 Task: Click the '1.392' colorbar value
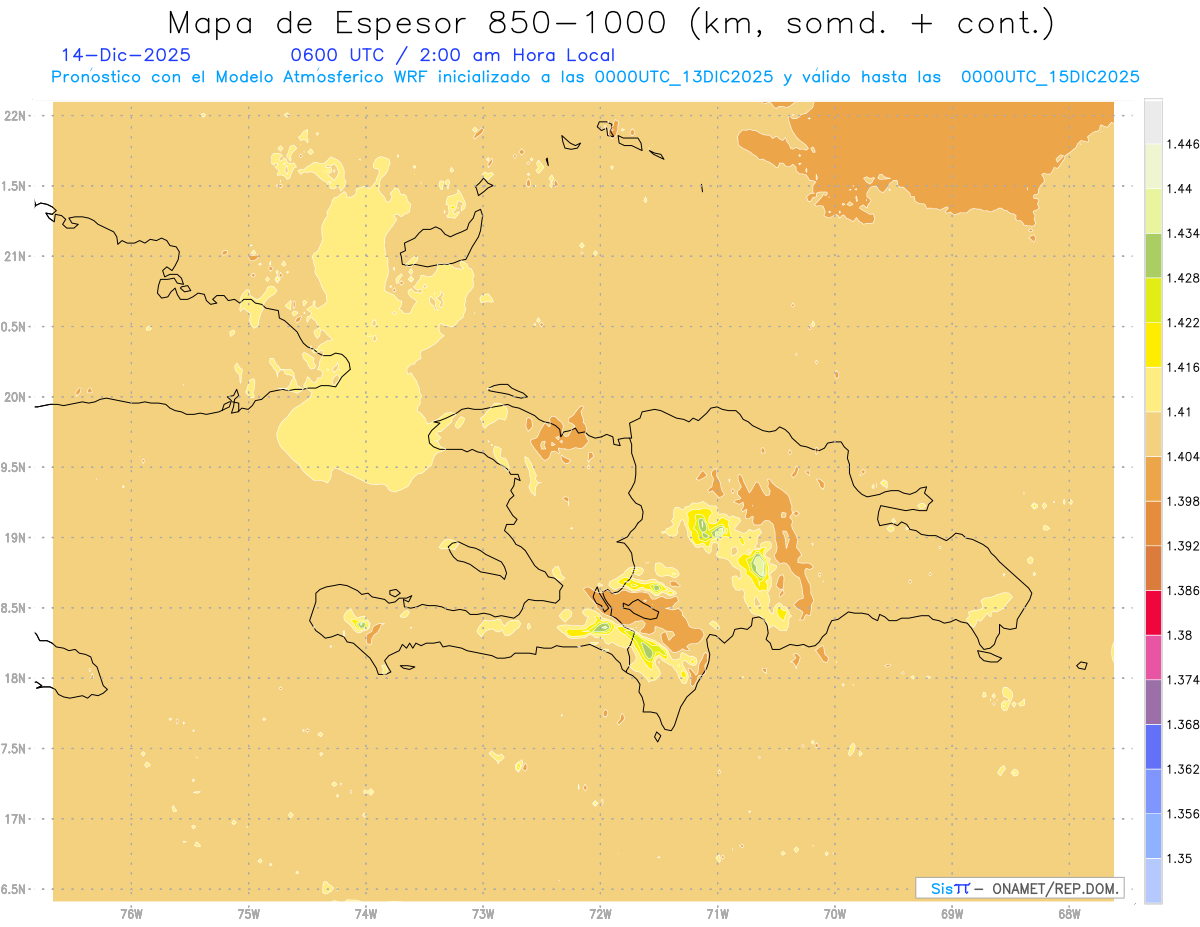point(1185,546)
